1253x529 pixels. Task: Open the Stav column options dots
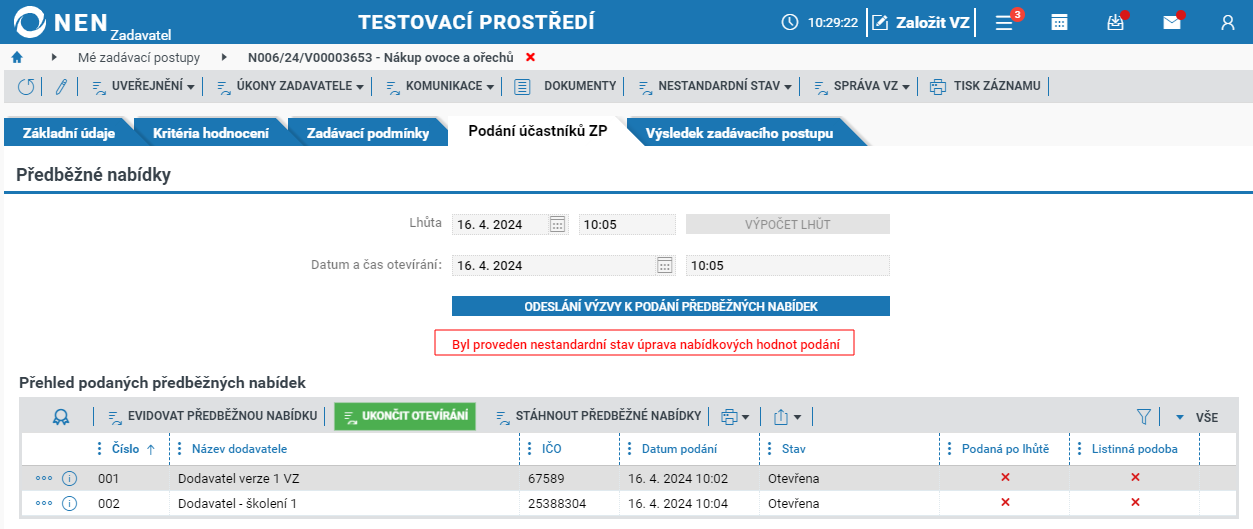click(x=769, y=449)
